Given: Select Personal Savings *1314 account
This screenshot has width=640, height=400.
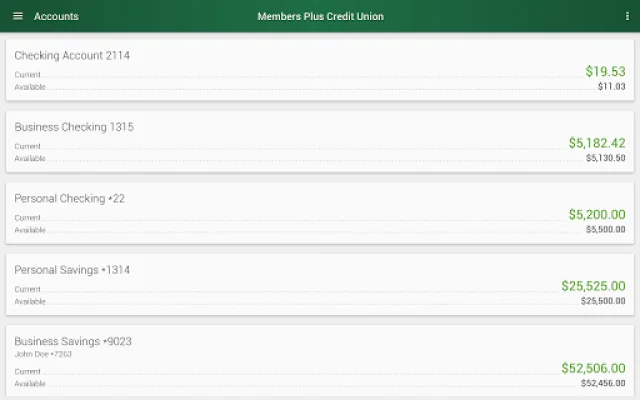Looking at the screenshot, I should tap(72, 270).
